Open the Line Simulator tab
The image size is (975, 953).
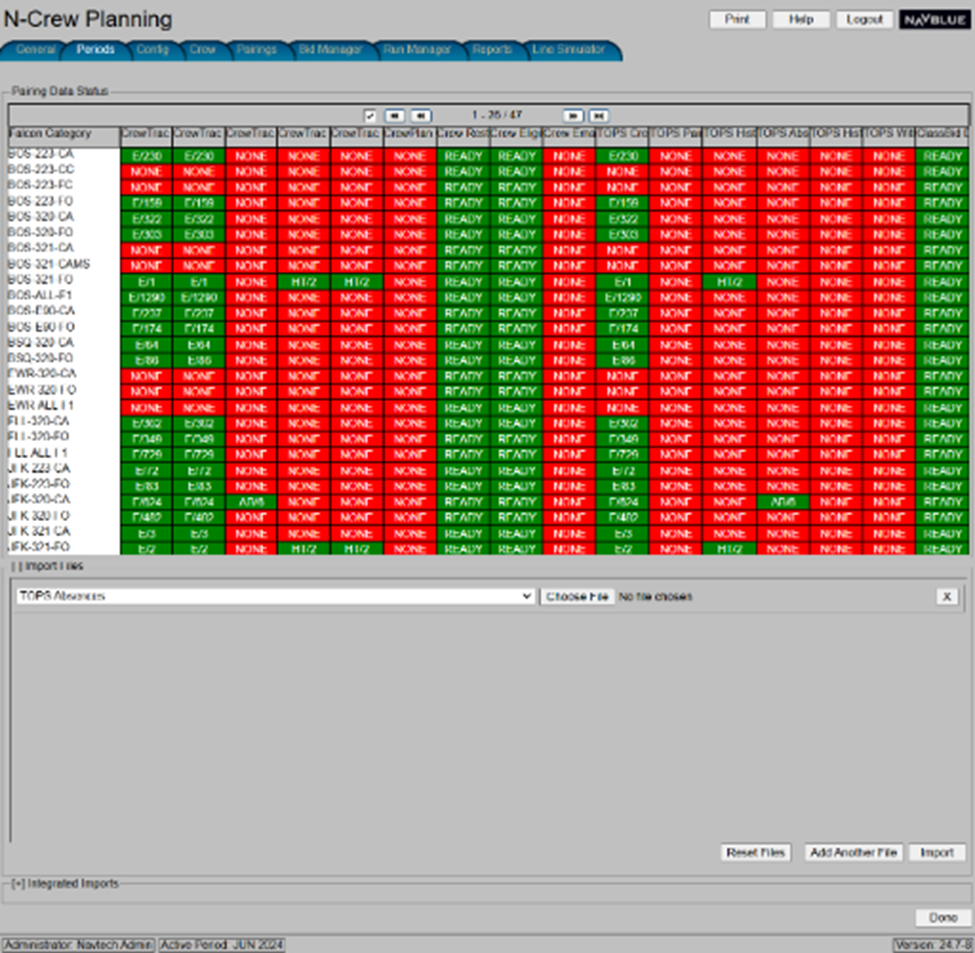(x=568, y=50)
